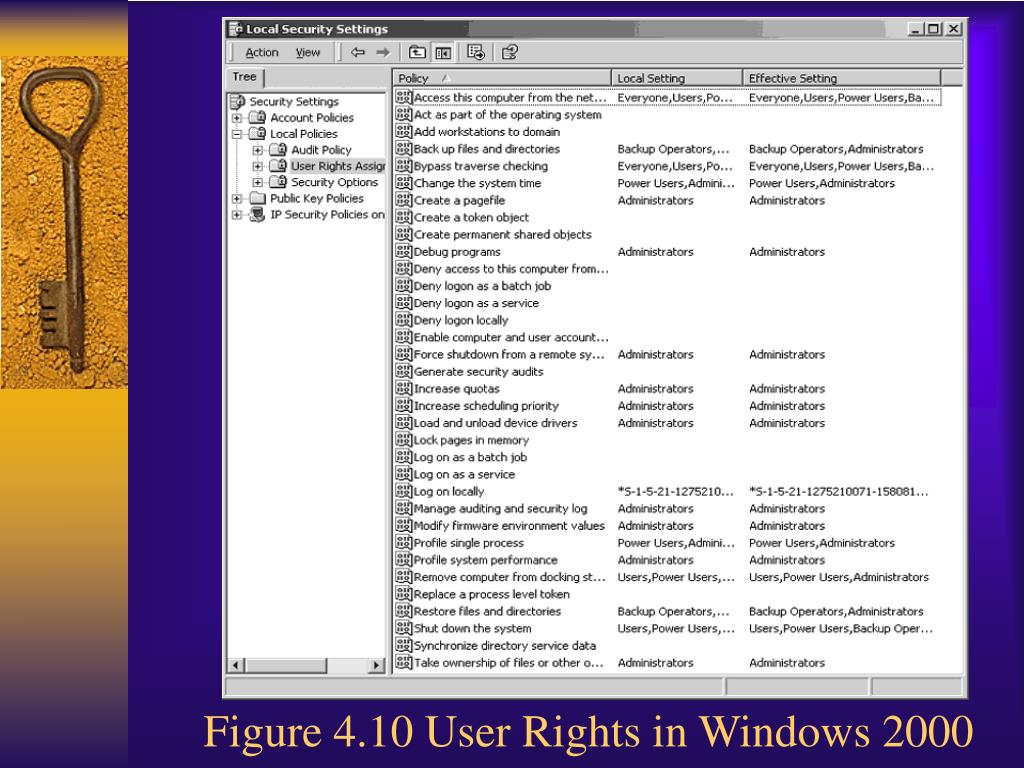Screen dimensions: 1024x768
Task: Click the Security Options folder icon
Action: click(279, 182)
